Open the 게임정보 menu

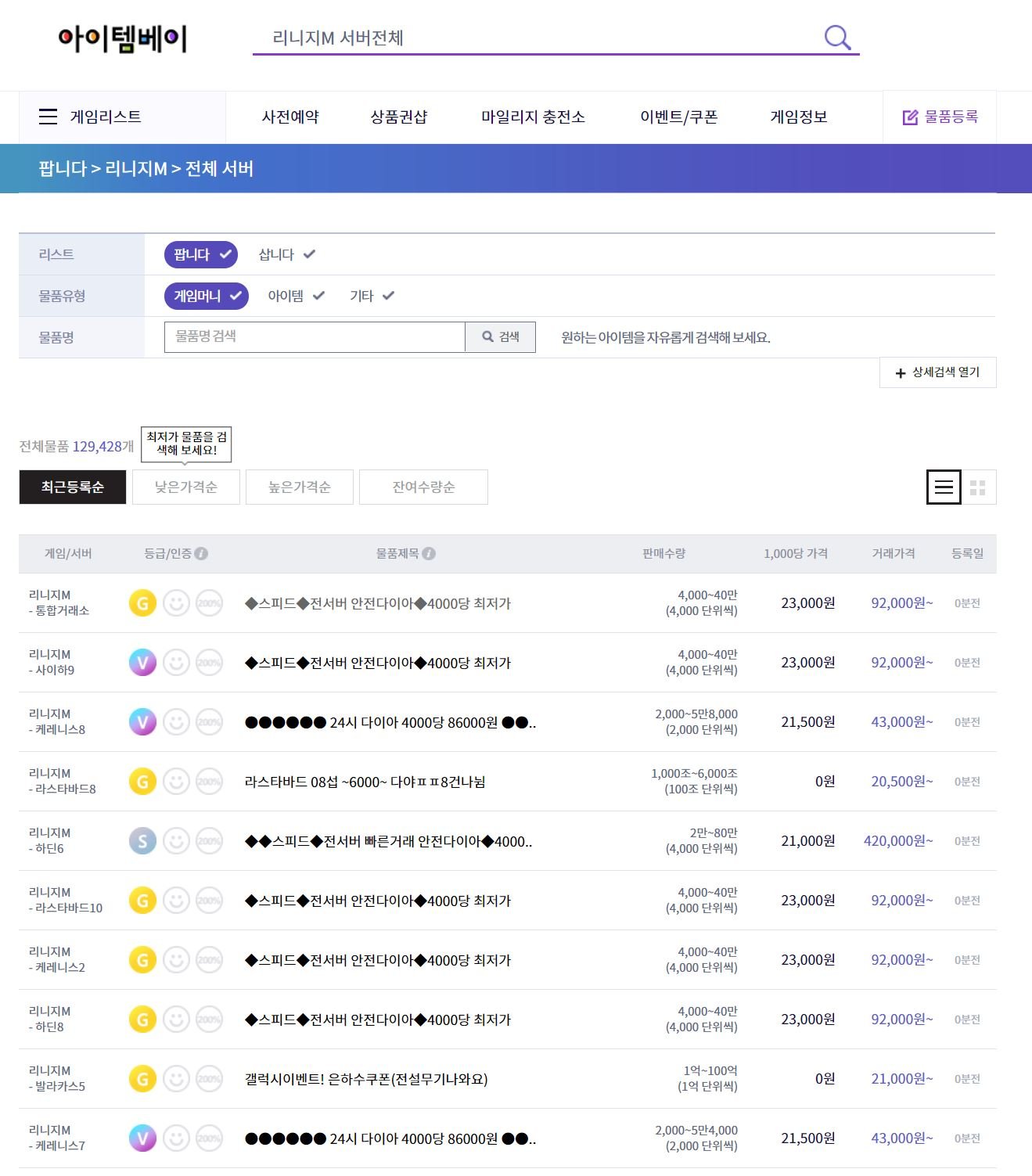(799, 117)
